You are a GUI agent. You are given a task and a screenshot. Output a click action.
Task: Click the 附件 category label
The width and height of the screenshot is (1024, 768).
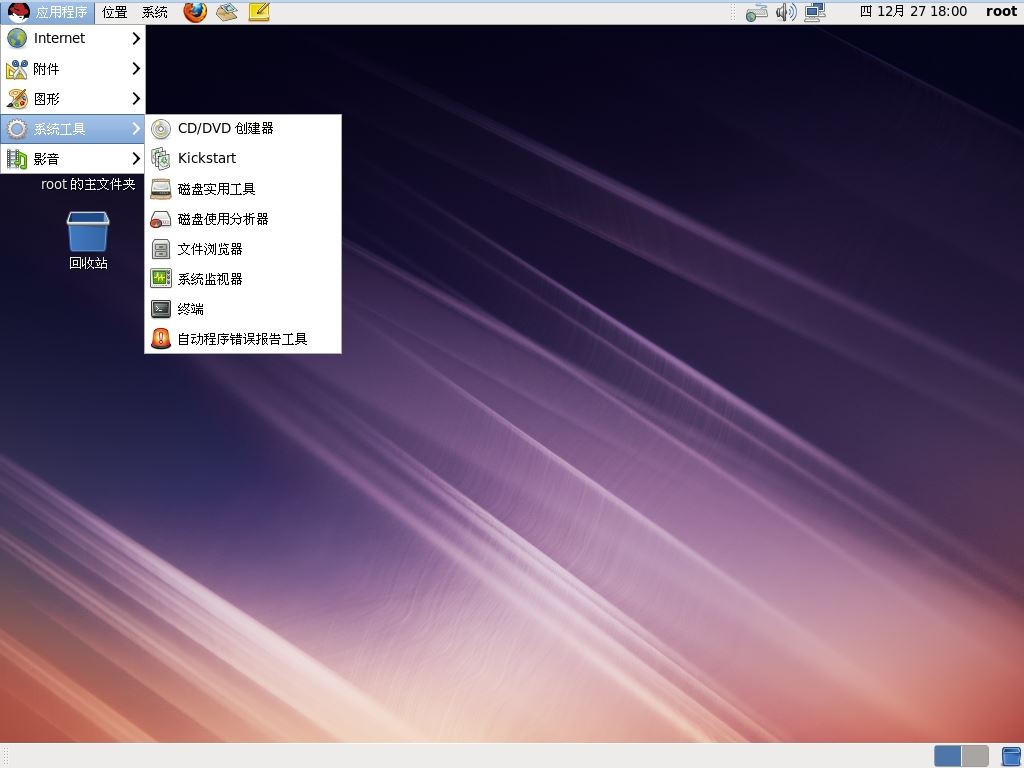(46, 69)
